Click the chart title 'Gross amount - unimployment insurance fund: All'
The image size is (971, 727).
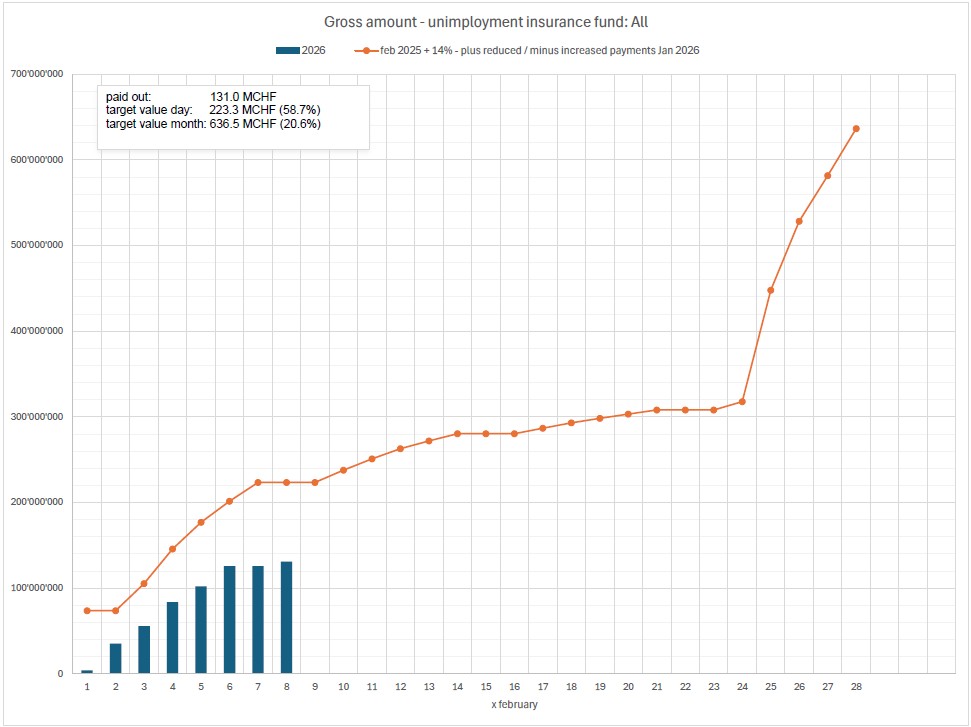[486, 22]
